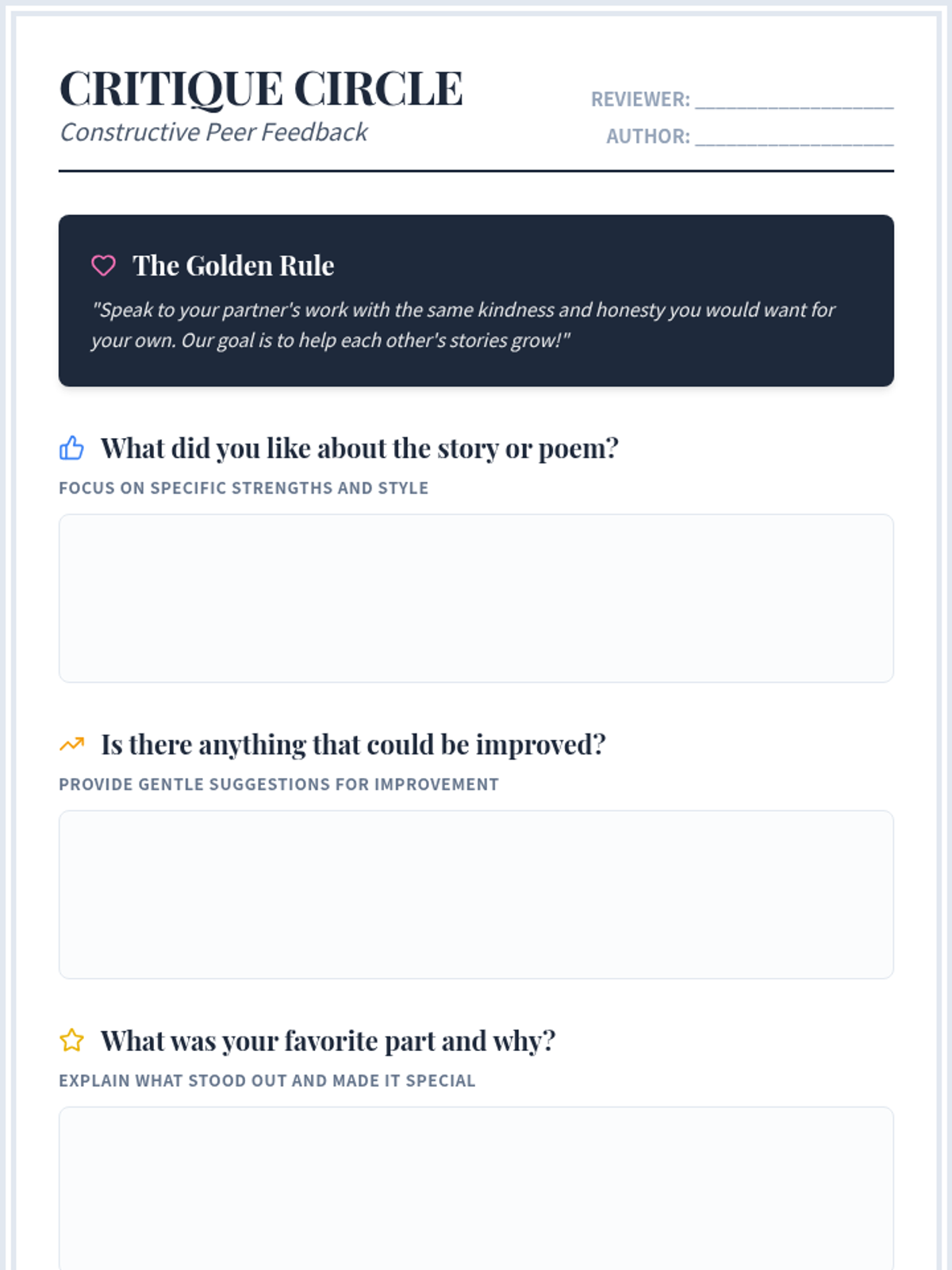
Task: Click the 'Focus on specific strengths and style' hint
Action: click(x=244, y=488)
